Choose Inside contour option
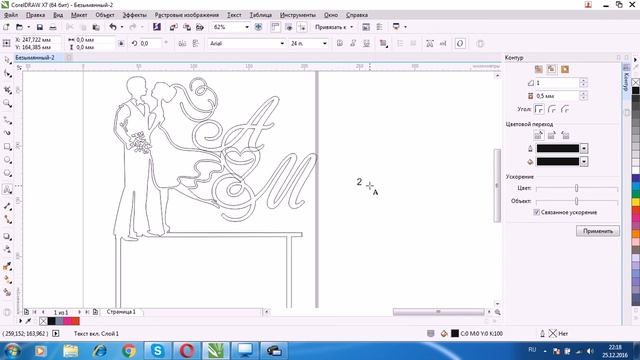640x360 pixels. click(551, 69)
